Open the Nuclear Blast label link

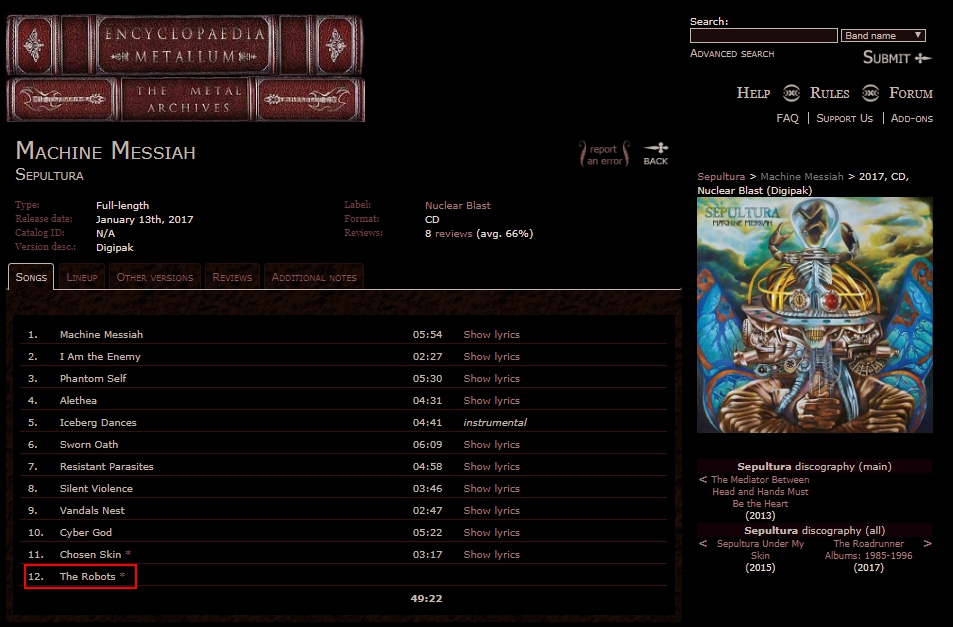[x=458, y=205]
